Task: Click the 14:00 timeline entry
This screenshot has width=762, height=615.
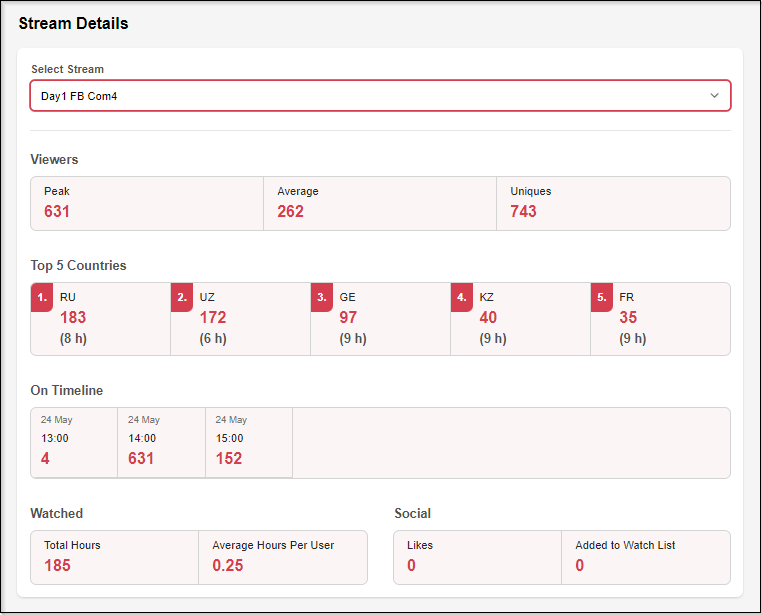Action: (161, 442)
